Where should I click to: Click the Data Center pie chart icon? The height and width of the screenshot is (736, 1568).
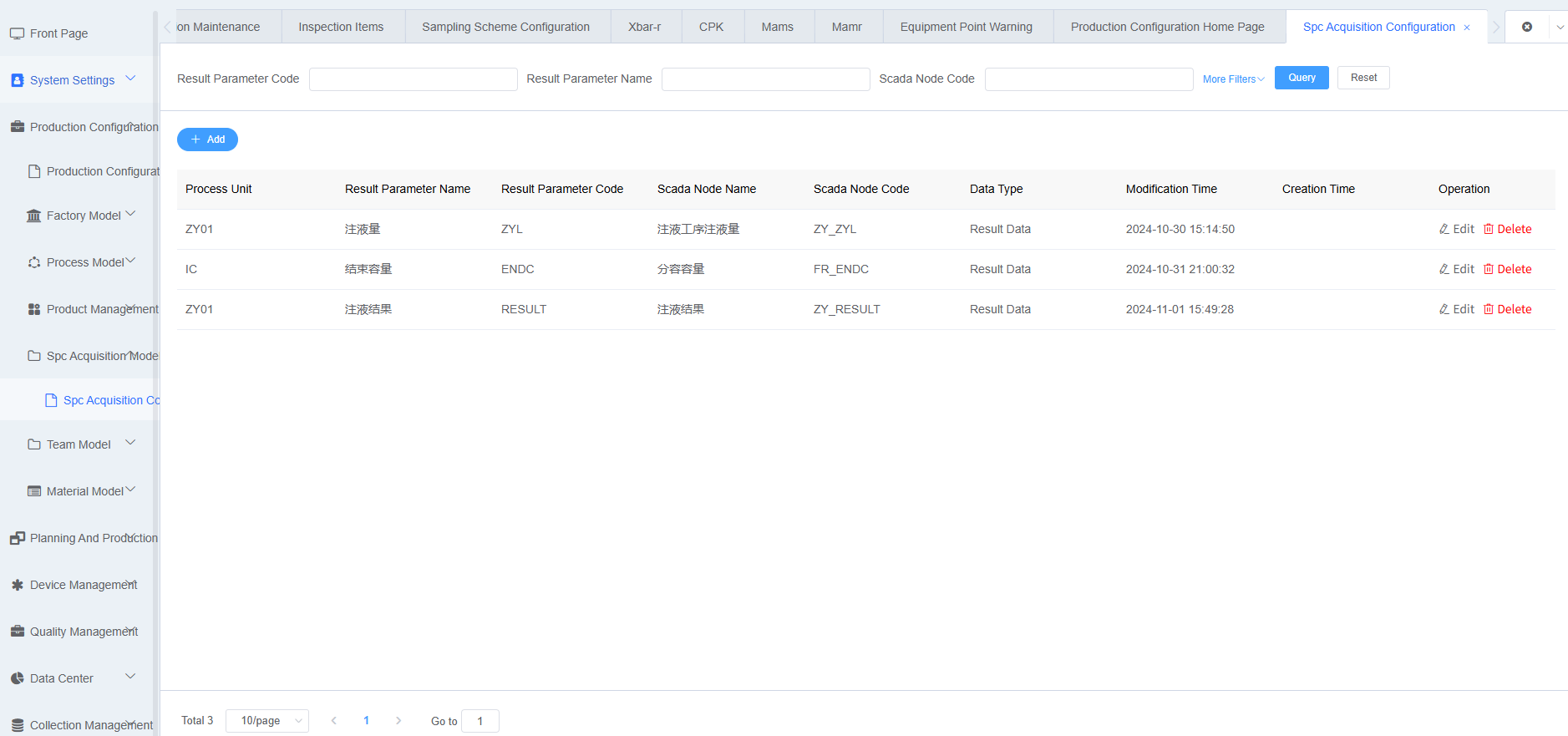pos(17,678)
